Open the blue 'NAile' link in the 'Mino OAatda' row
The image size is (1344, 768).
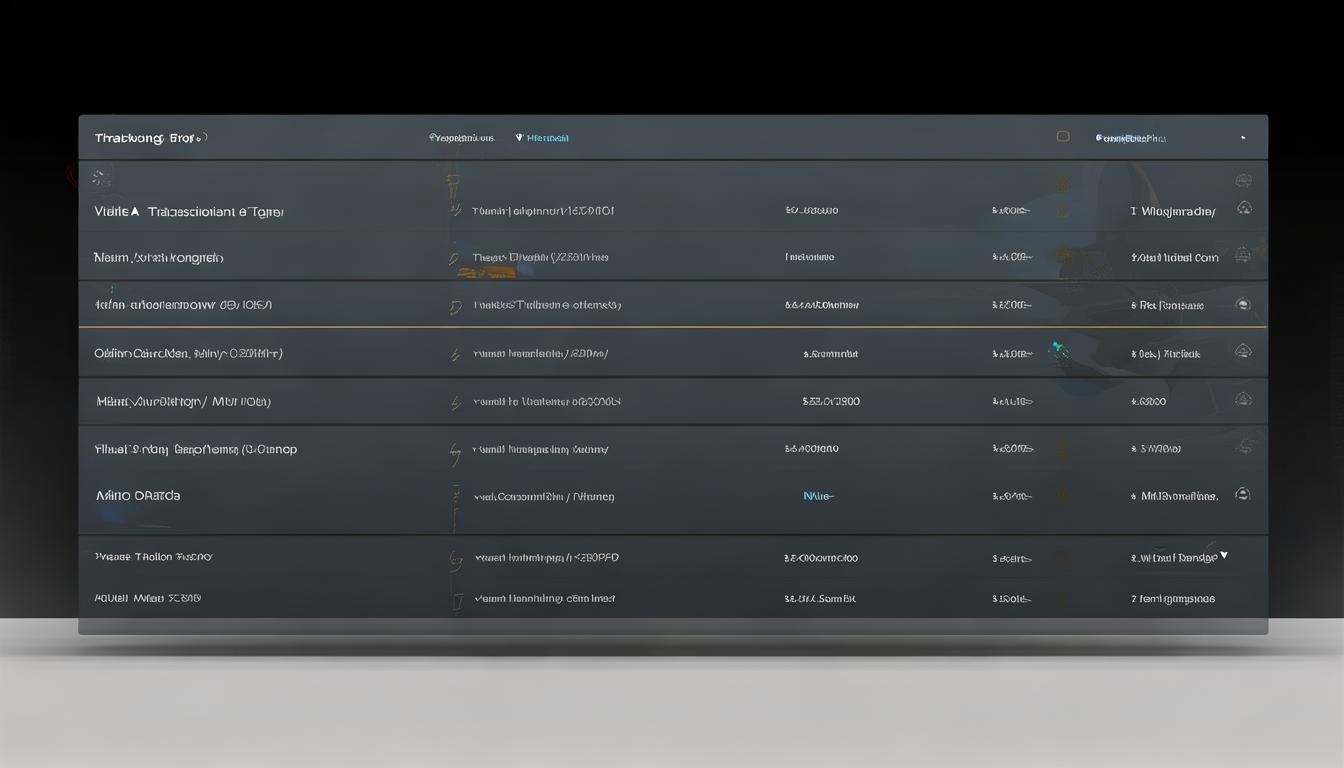[x=818, y=496]
